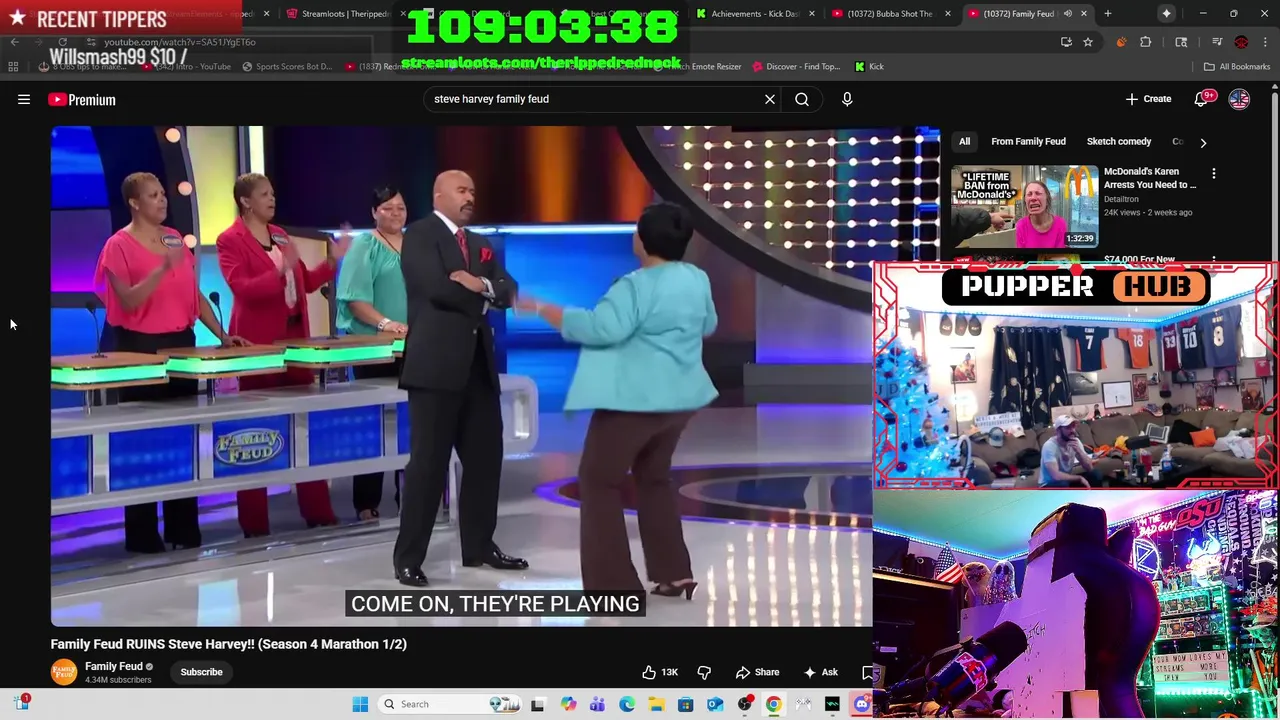
Task: Open the Sports Scores Bot bookmark
Action: click(x=287, y=67)
